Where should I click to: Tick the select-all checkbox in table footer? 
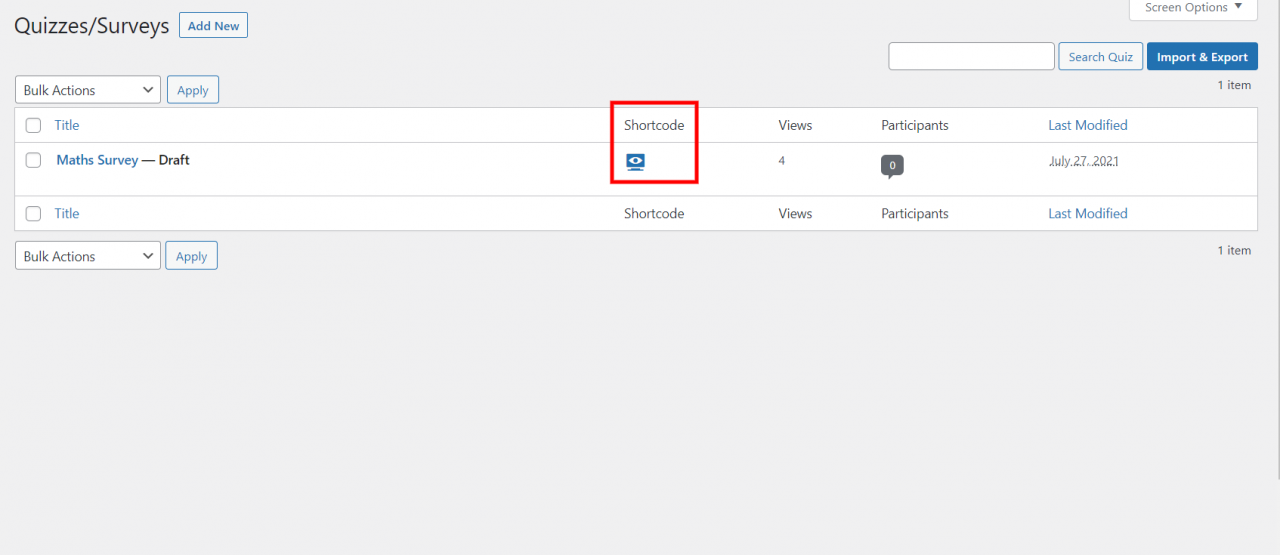click(x=34, y=213)
